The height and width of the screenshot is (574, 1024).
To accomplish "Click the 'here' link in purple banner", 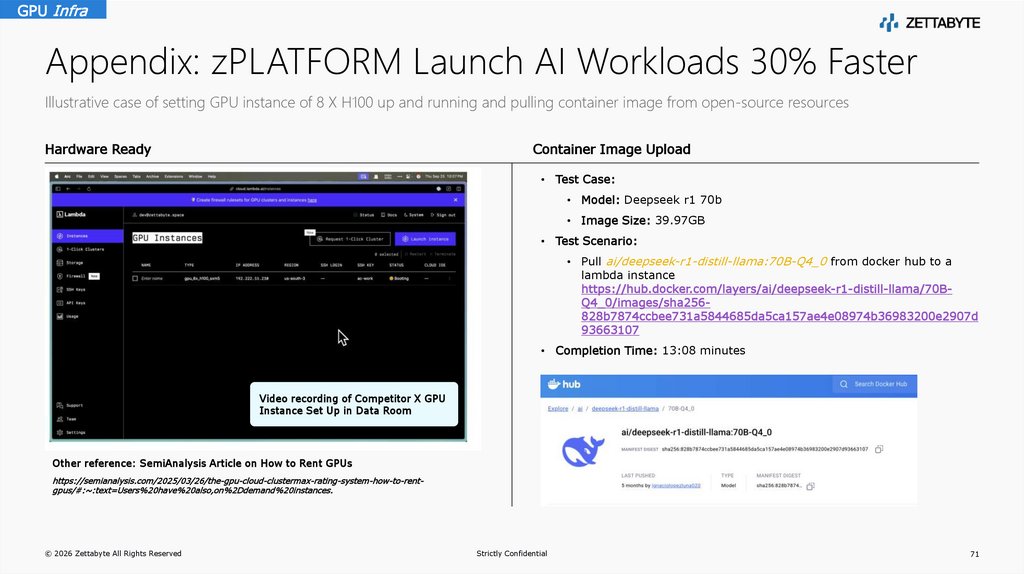I will (312, 200).
